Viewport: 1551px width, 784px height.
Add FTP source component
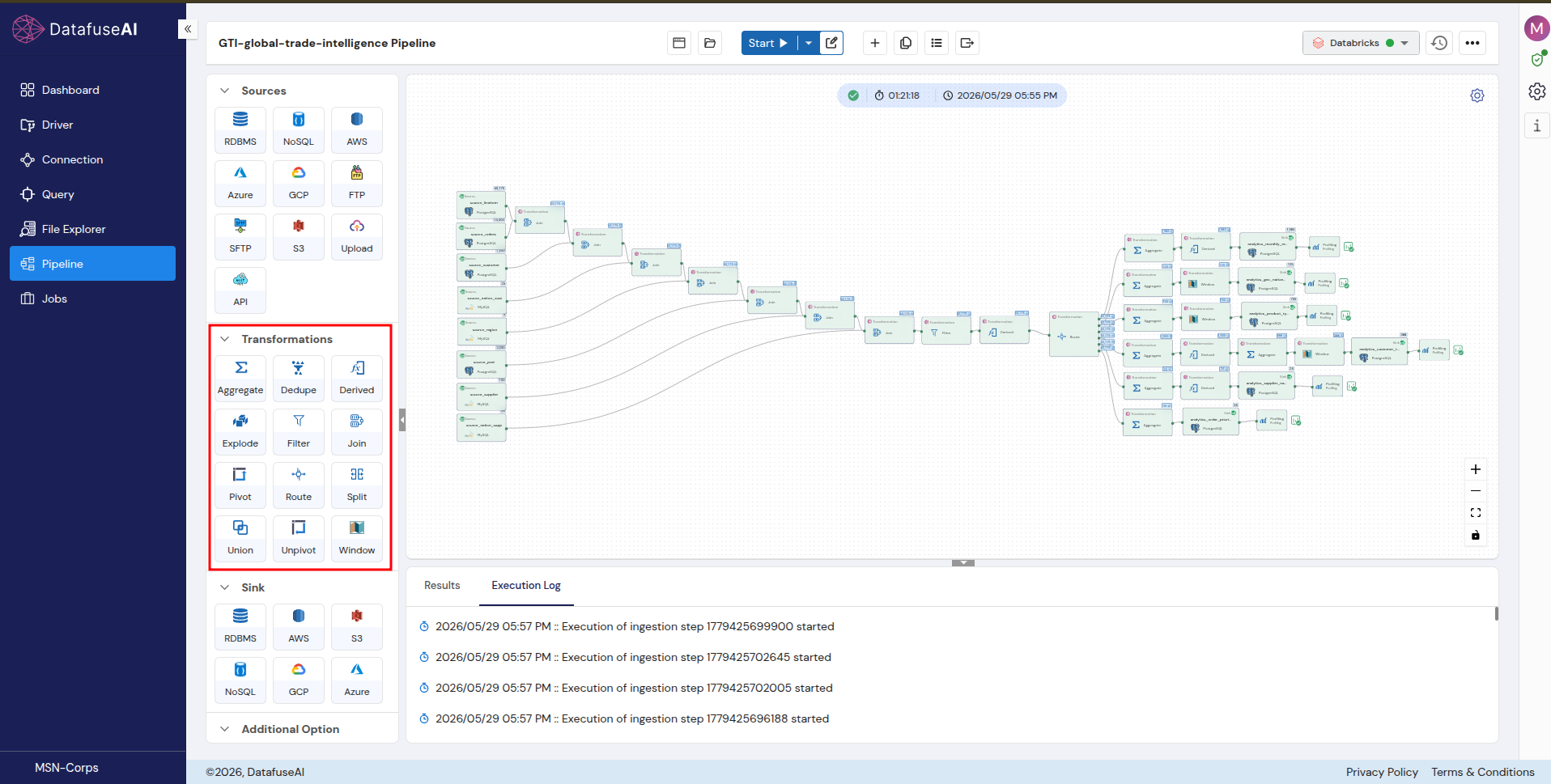(x=357, y=183)
